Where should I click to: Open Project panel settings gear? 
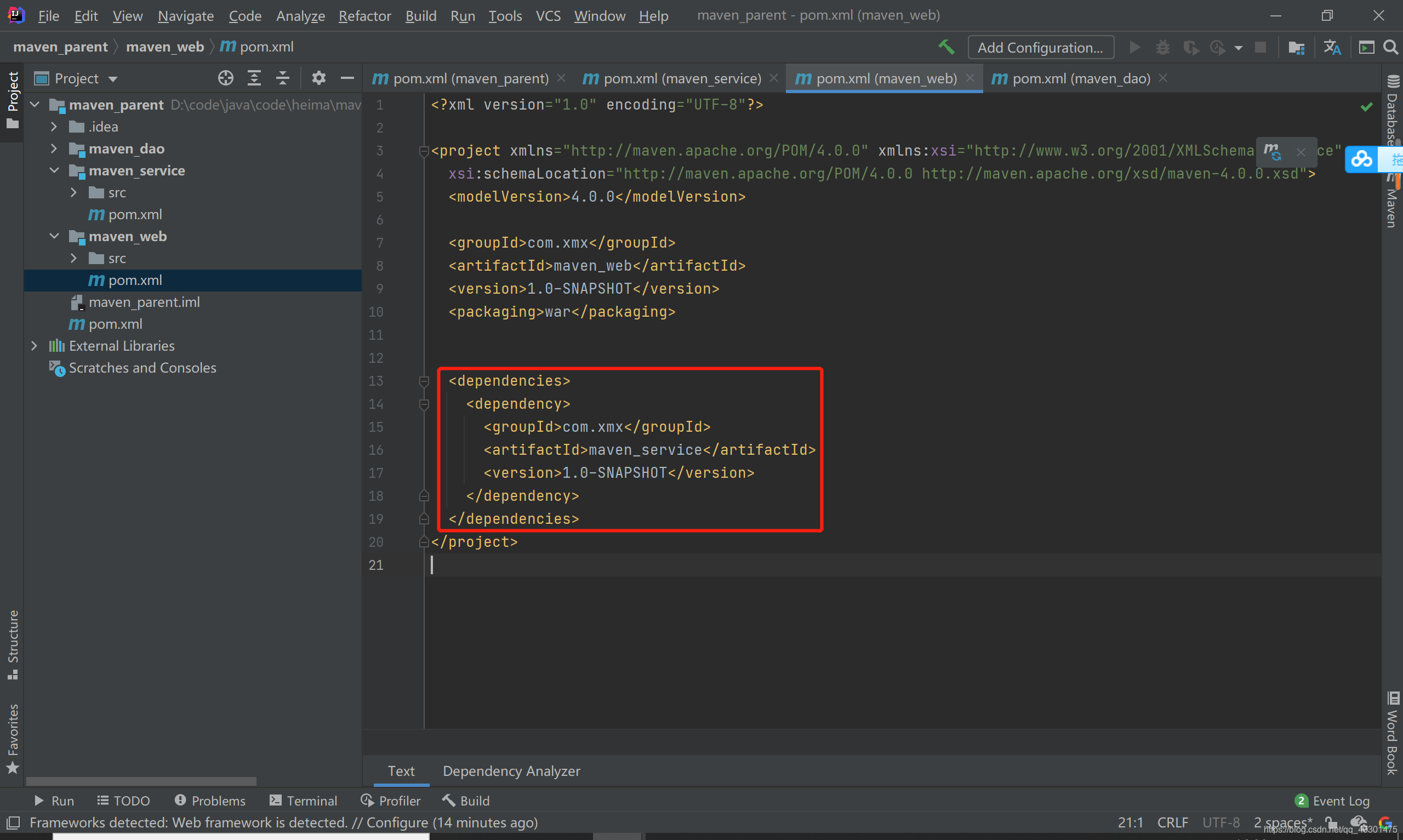coord(318,78)
